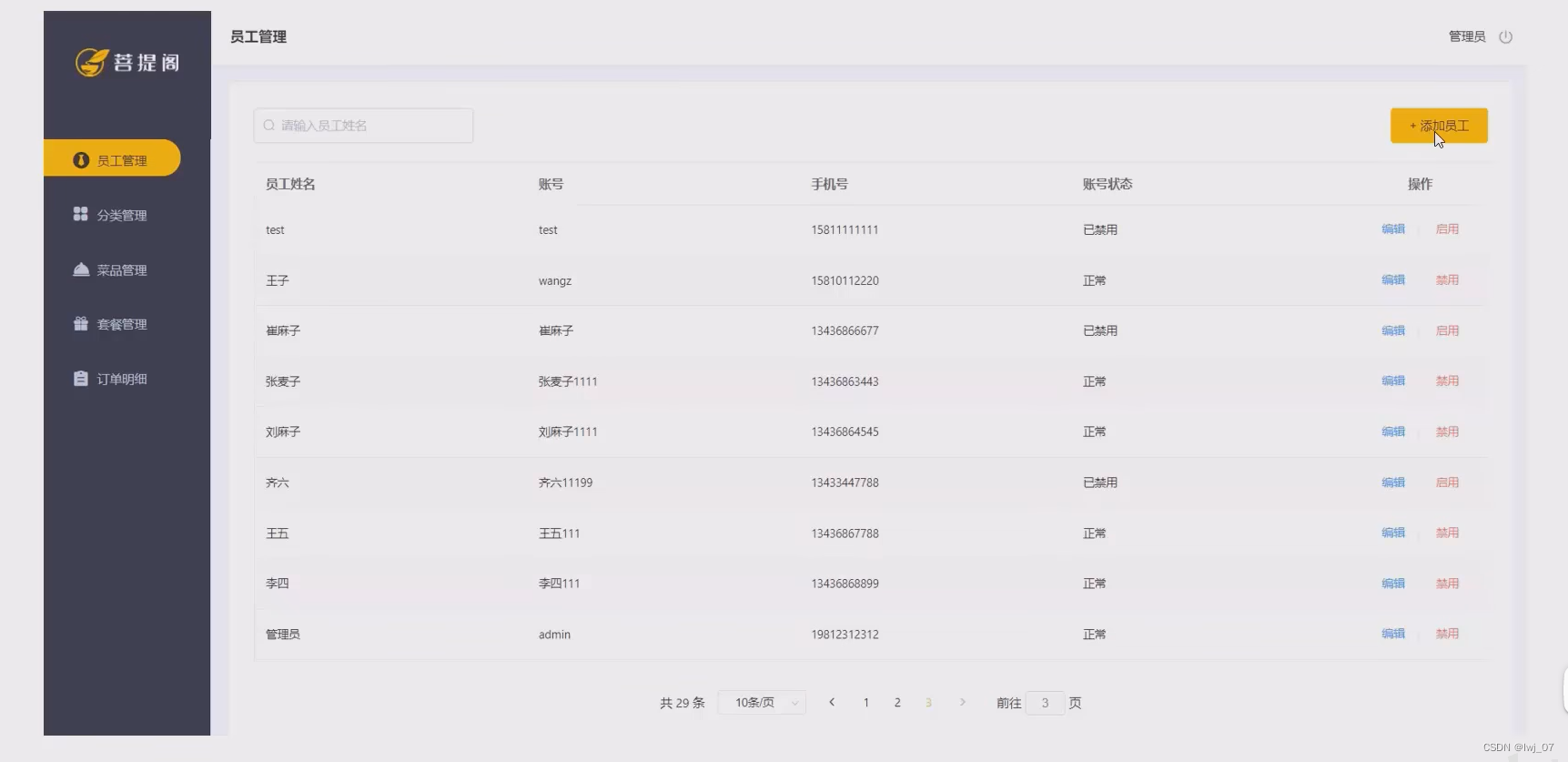The image size is (1568, 762).
Task: Edit the test employee row
Action: [1393, 229]
